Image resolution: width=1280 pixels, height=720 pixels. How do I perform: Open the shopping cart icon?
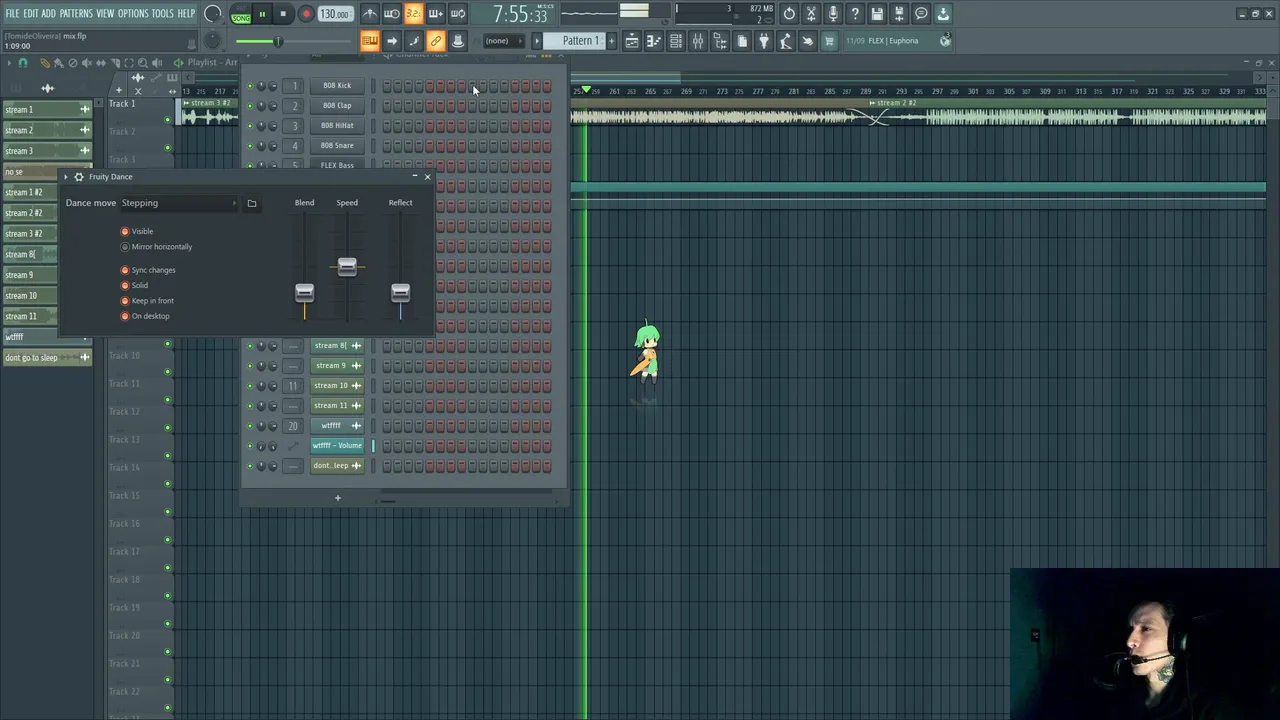point(828,41)
